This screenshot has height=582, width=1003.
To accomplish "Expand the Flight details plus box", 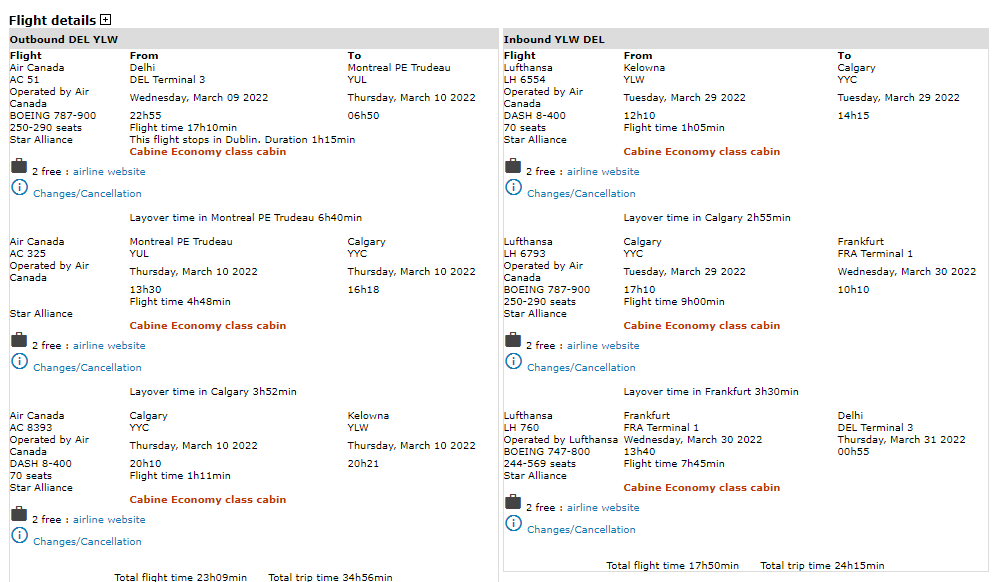I will (106, 20).
